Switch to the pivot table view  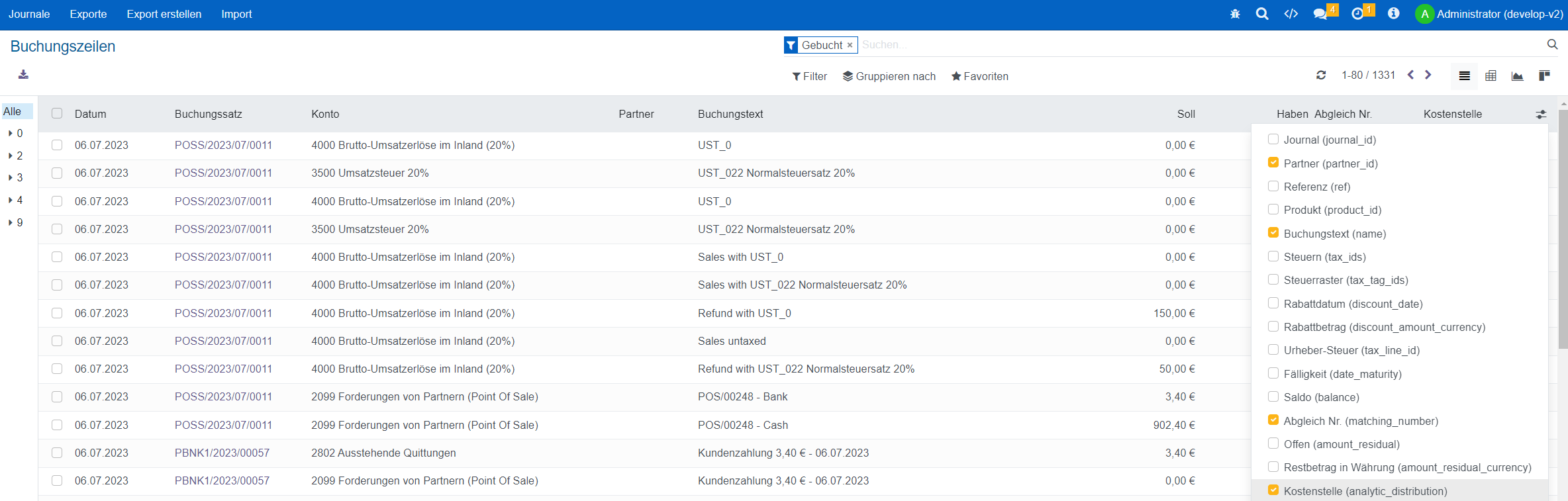(1491, 76)
